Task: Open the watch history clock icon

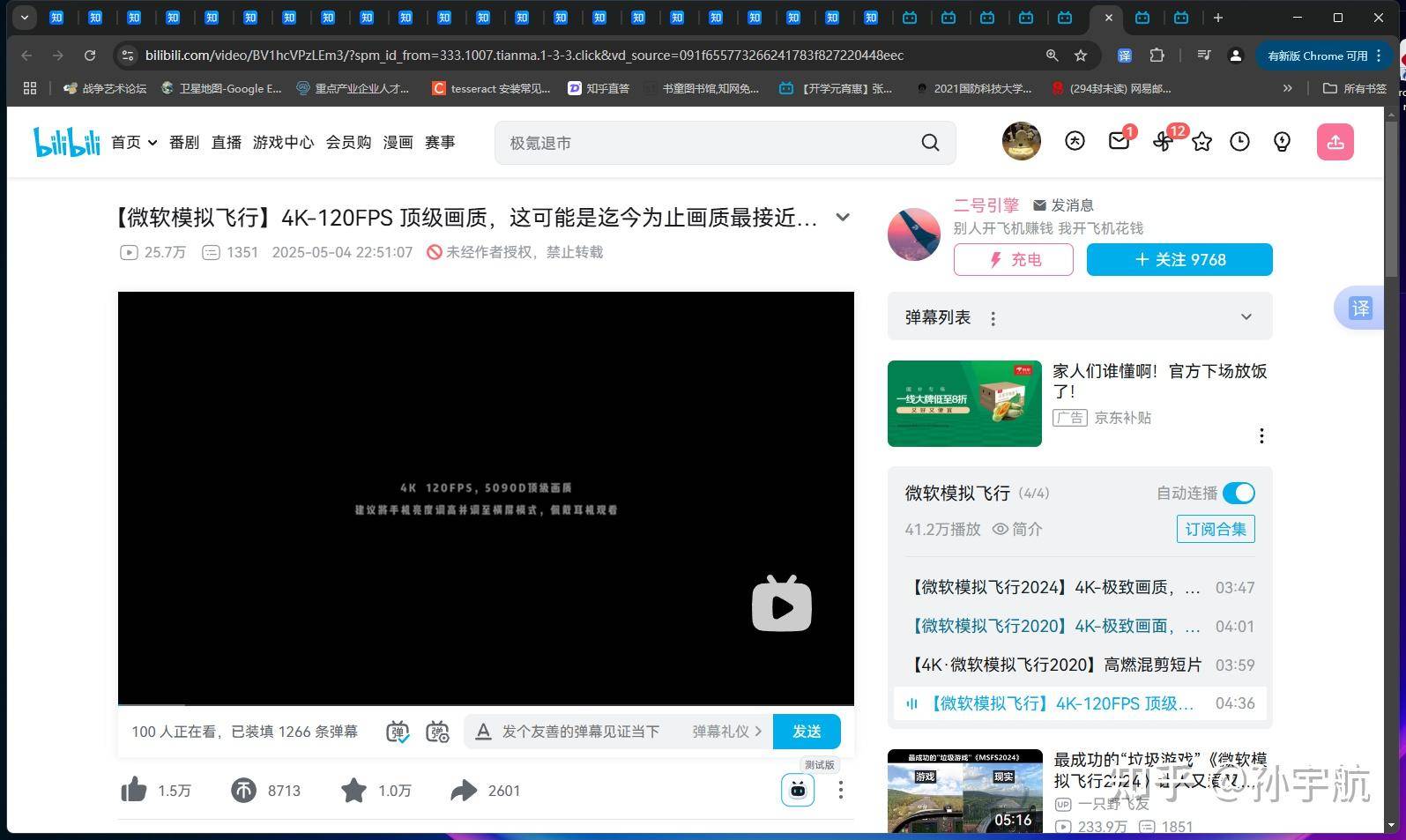Action: coord(1240,142)
